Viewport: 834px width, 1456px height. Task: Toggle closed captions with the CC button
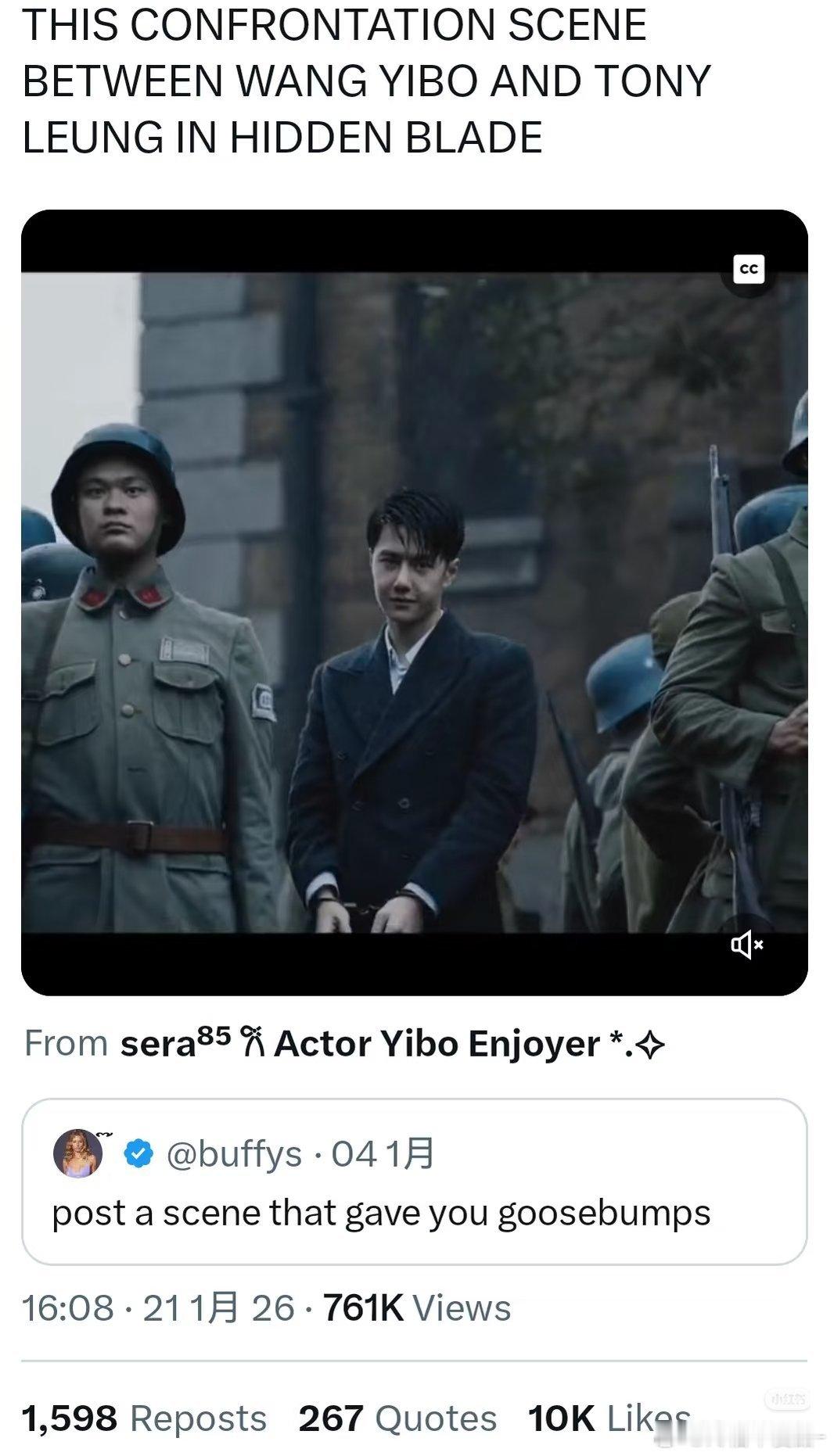point(749,269)
